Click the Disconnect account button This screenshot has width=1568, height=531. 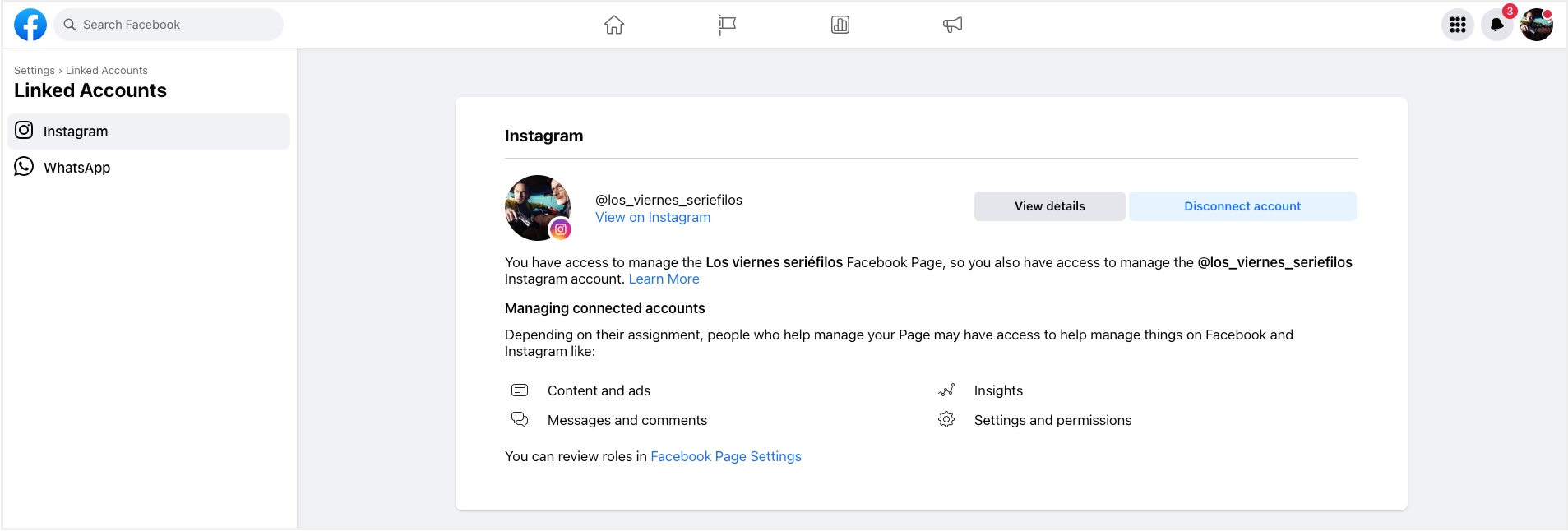point(1242,206)
